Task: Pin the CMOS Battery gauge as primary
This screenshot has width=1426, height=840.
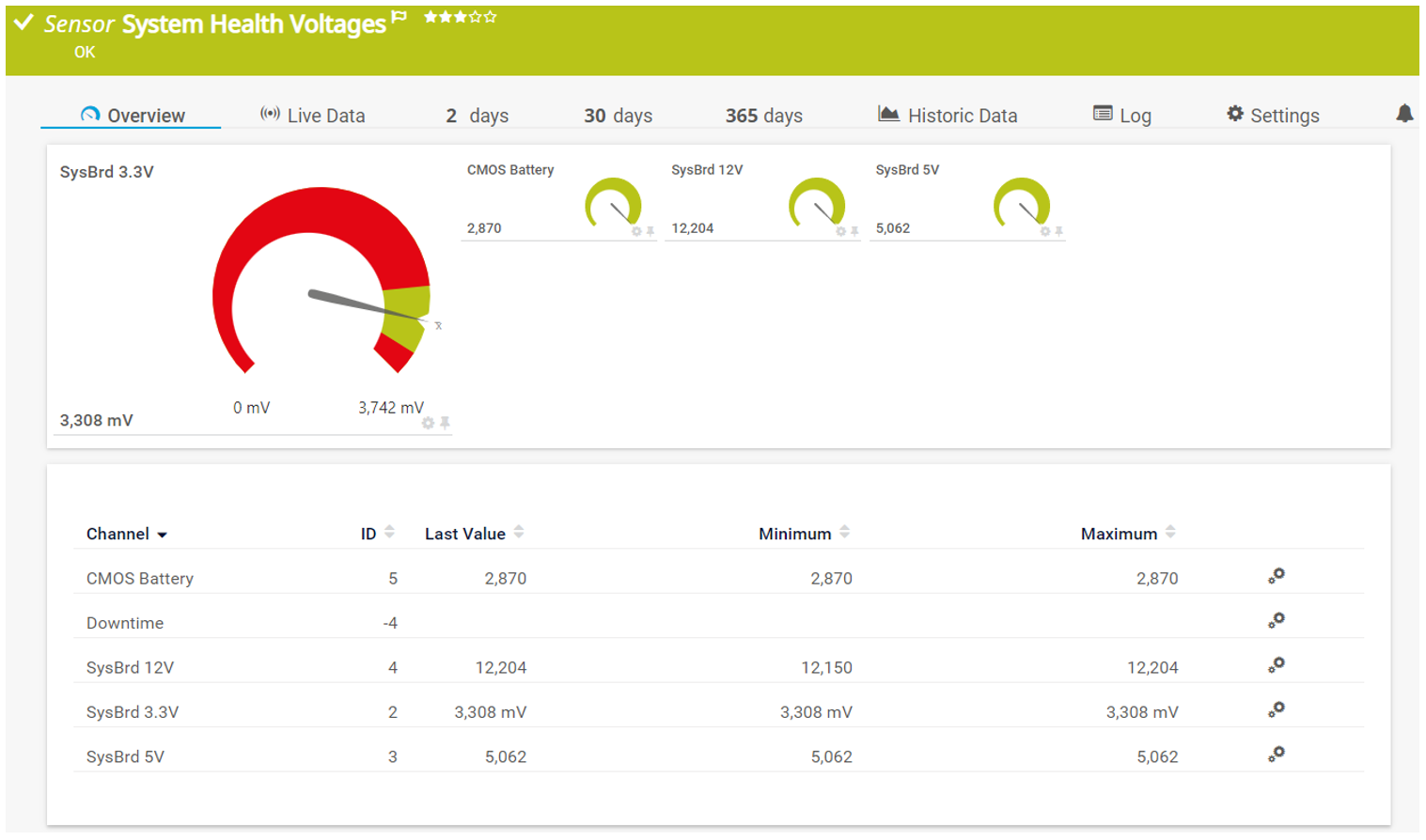Action: [650, 231]
